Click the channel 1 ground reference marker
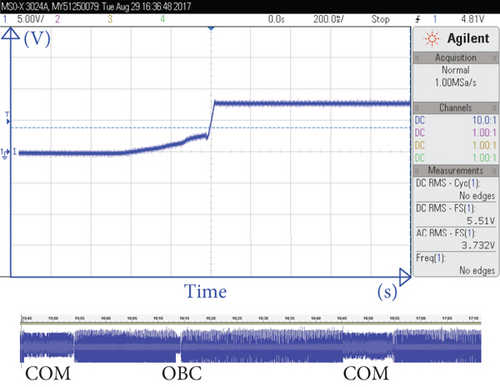Viewport: 500px width, 387px height. [x=6, y=153]
